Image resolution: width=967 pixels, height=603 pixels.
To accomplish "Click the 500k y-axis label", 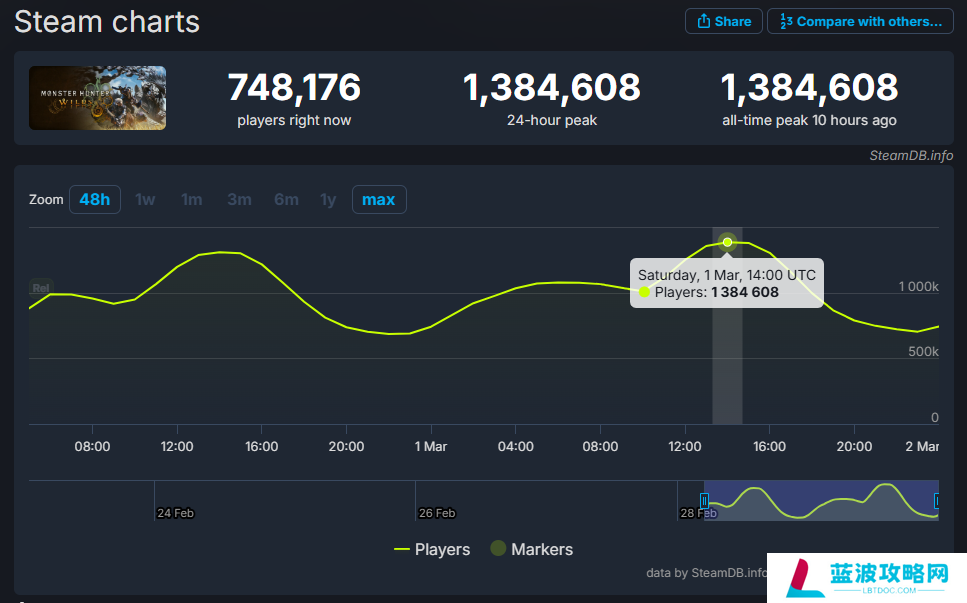I will point(923,351).
